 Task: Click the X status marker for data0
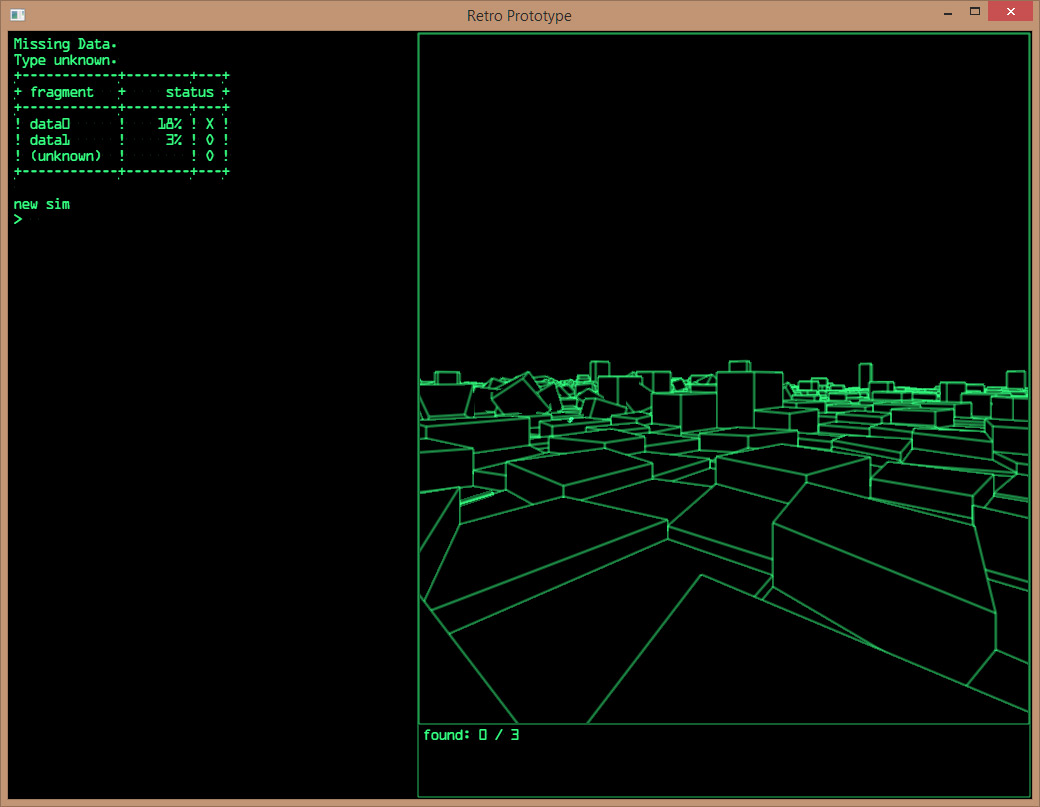pyautogui.click(x=210, y=124)
